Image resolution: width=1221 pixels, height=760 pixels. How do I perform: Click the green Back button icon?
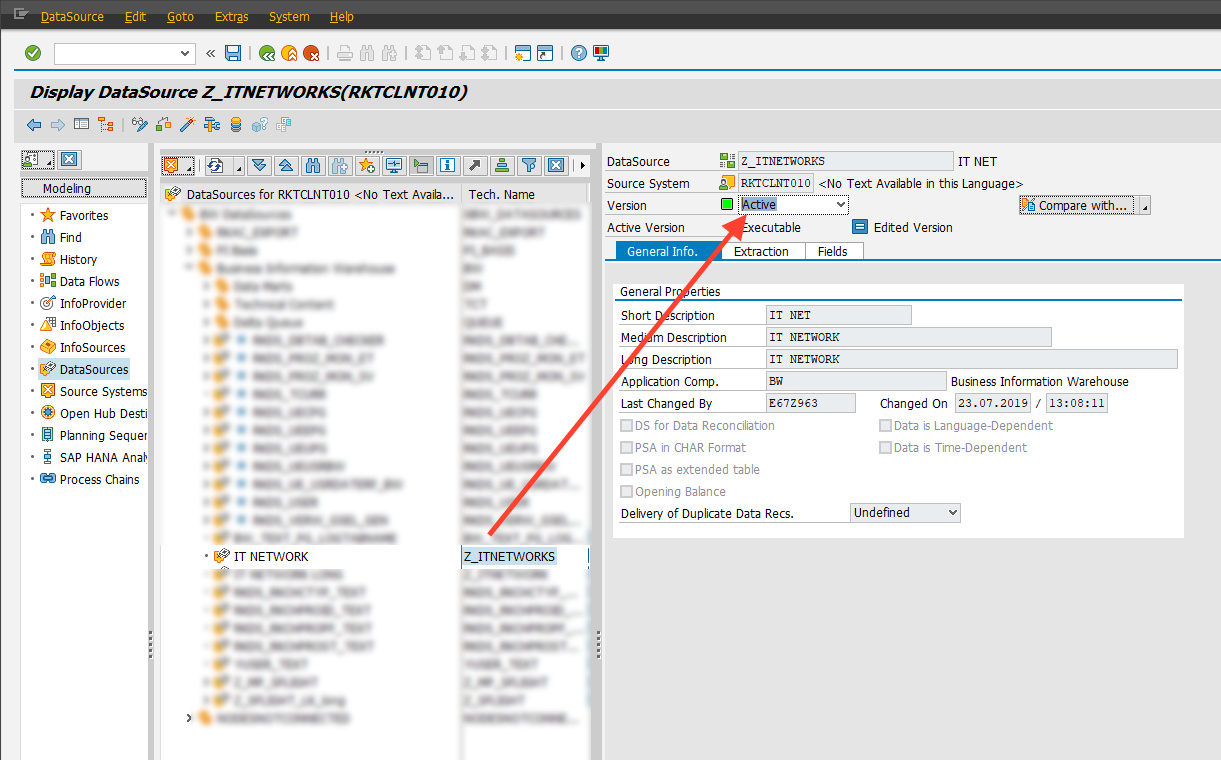pyautogui.click(x=267, y=53)
